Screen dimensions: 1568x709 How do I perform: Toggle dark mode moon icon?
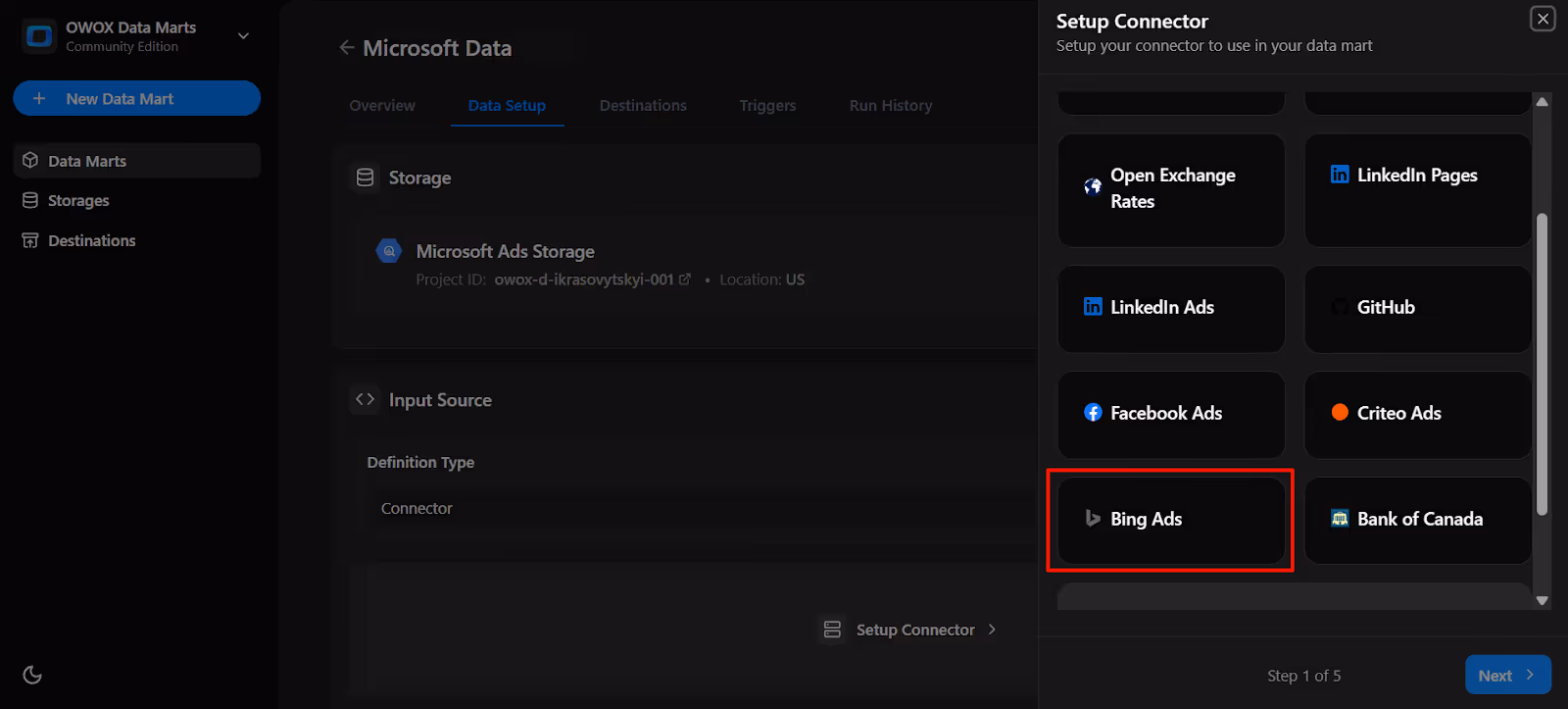(32, 675)
